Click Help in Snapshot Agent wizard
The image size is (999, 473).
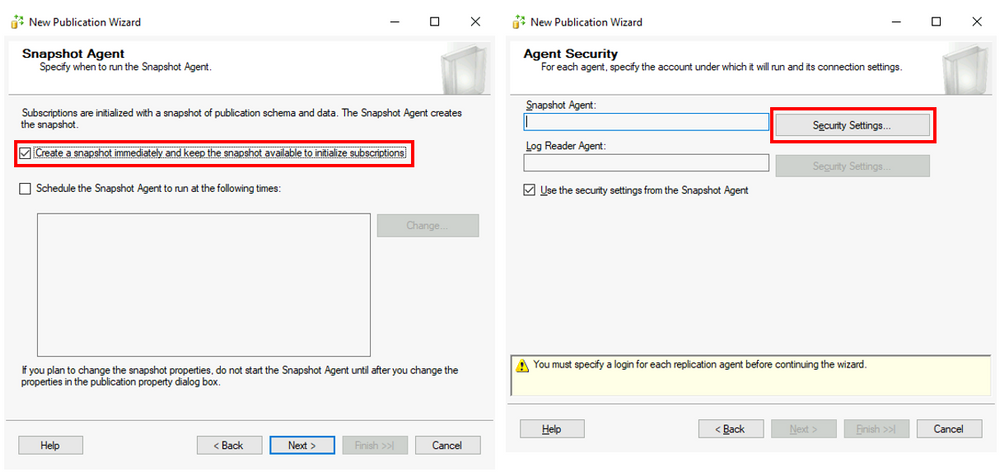pos(50,445)
